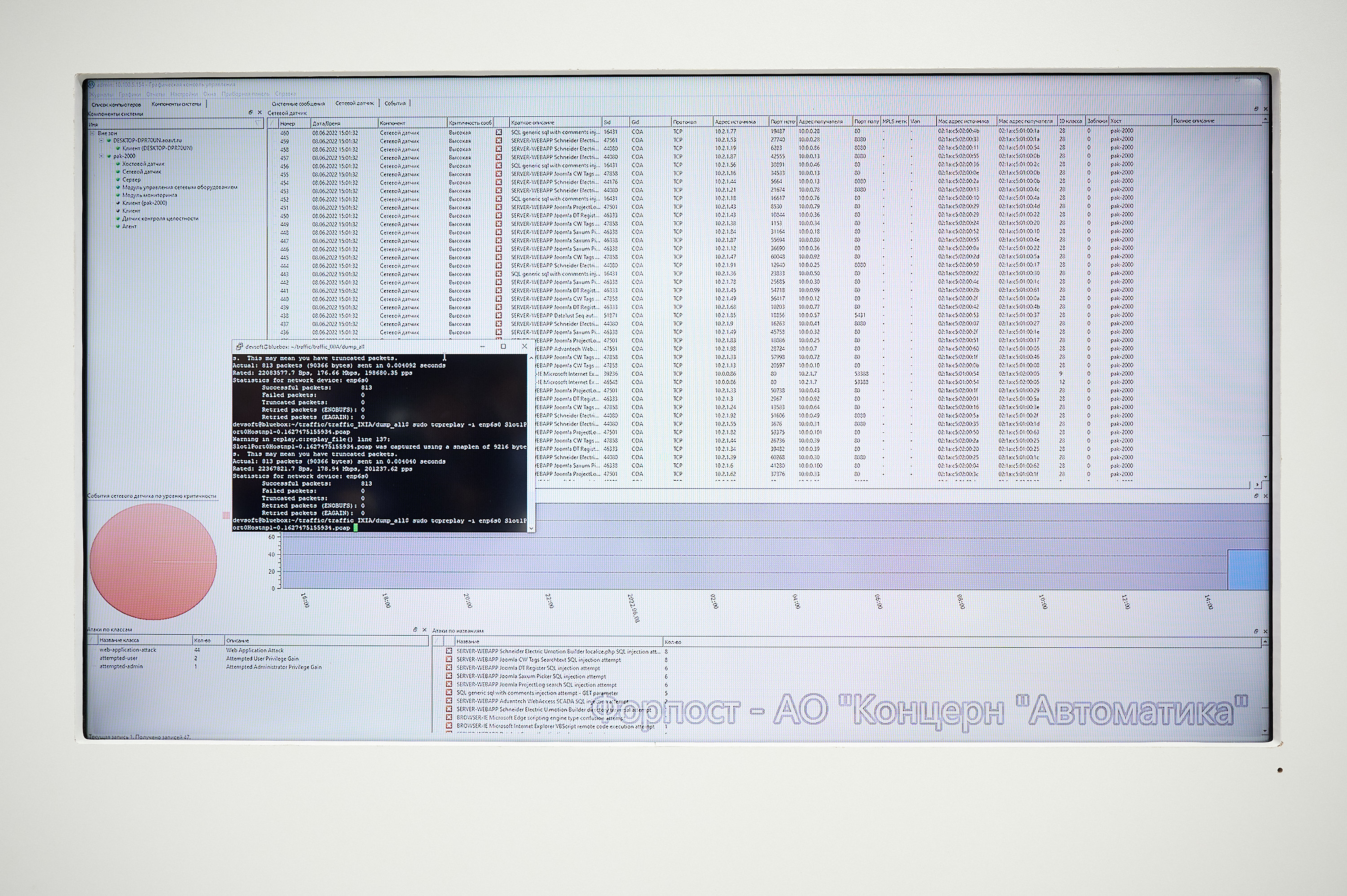
Task: Click the alert icon in event row 451
Action: tap(499, 207)
